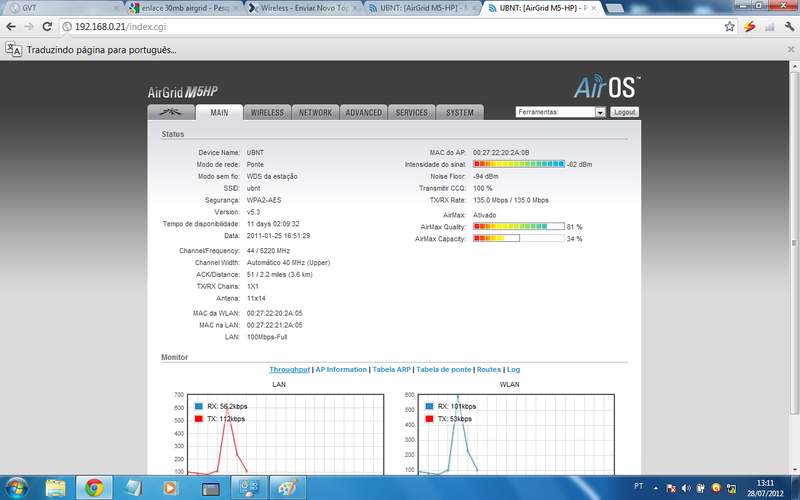Image resolution: width=800 pixels, height=500 pixels.
Task: Open the Routes link
Action: pyautogui.click(x=488, y=369)
